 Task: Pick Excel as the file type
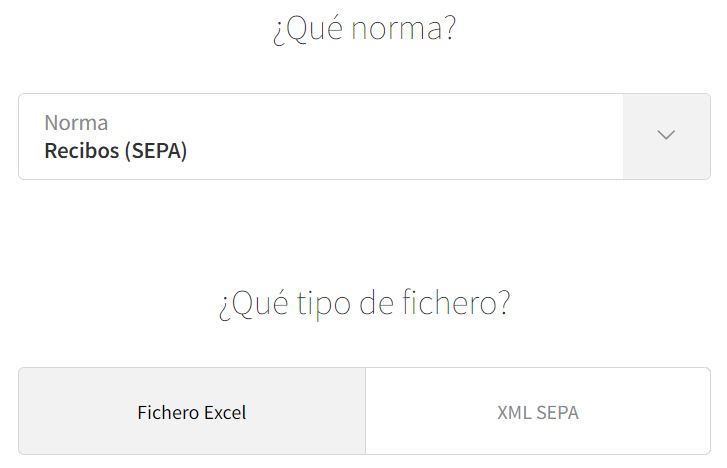(192, 411)
